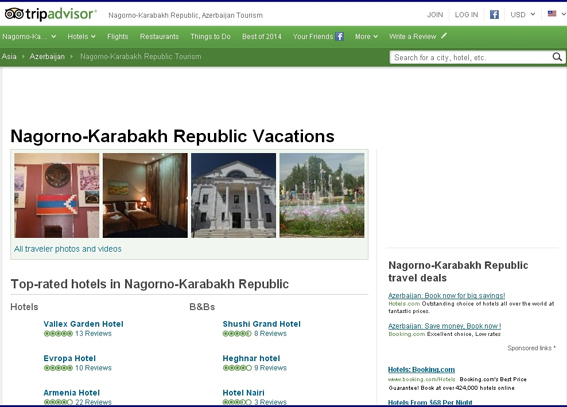The width and height of the screenshot is (567, 407).
Task: Expand the USD currency dropdown
Action: [x=523, y=14]
